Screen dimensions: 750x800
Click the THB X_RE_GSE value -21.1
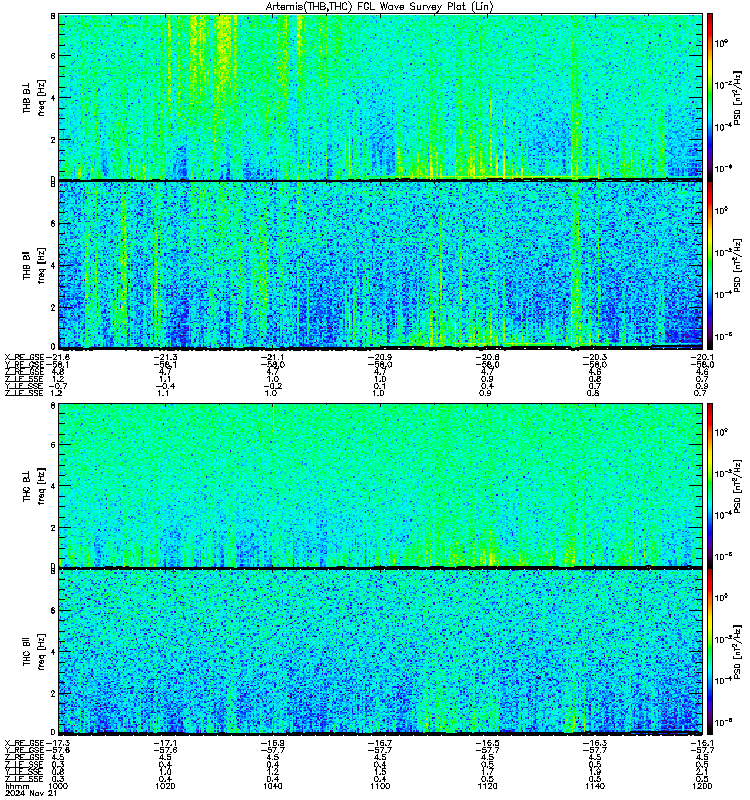273,357
